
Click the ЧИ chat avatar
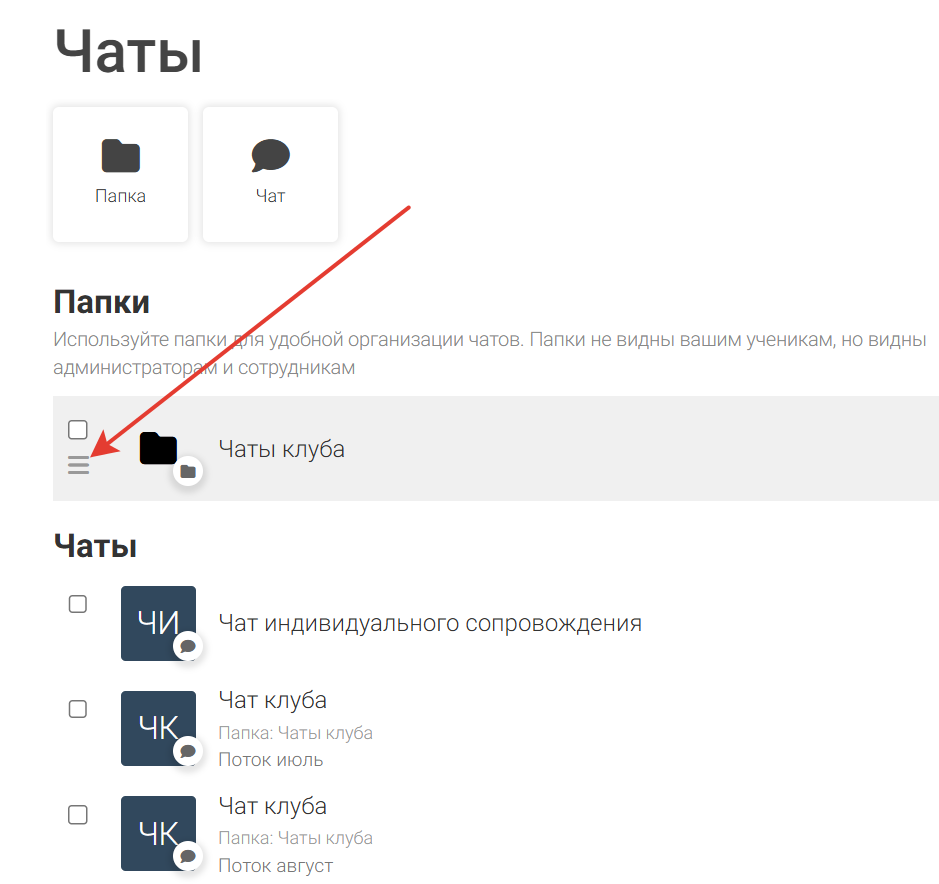click(158, 623)
